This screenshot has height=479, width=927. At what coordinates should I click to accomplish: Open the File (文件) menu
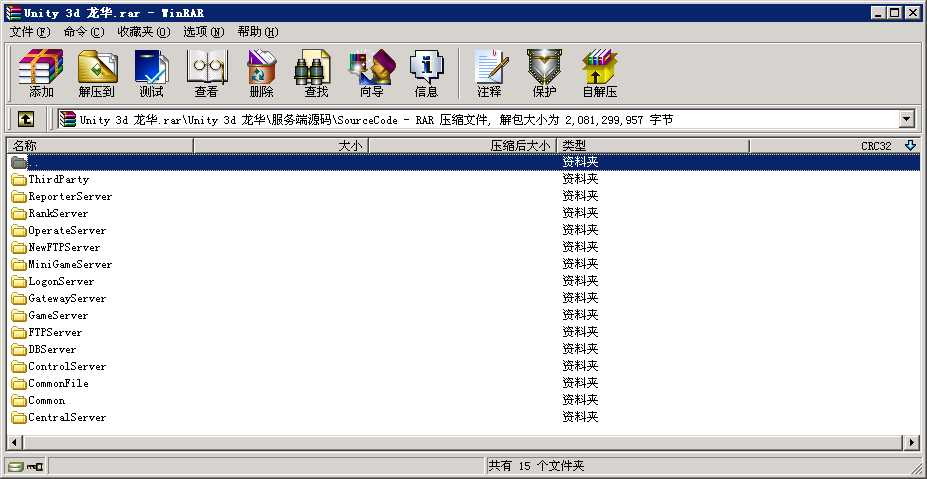pyautogui.click(x=30, y=32)
